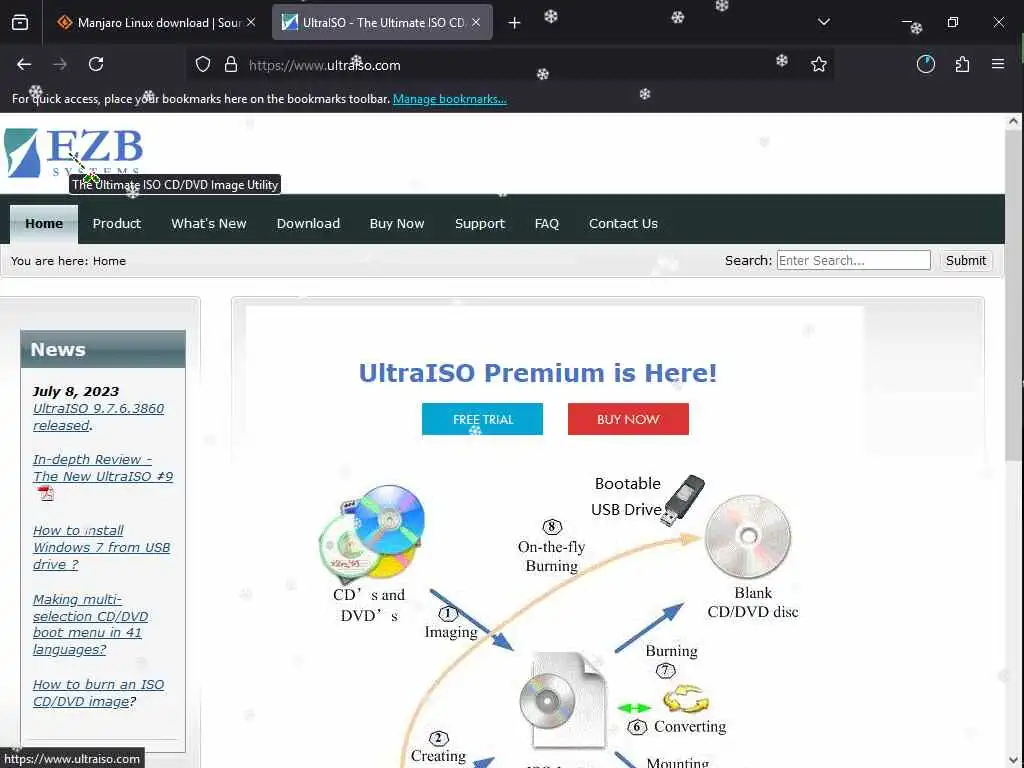Reload the current page
Screen dimensions: 1024x768
click(96, 64)
